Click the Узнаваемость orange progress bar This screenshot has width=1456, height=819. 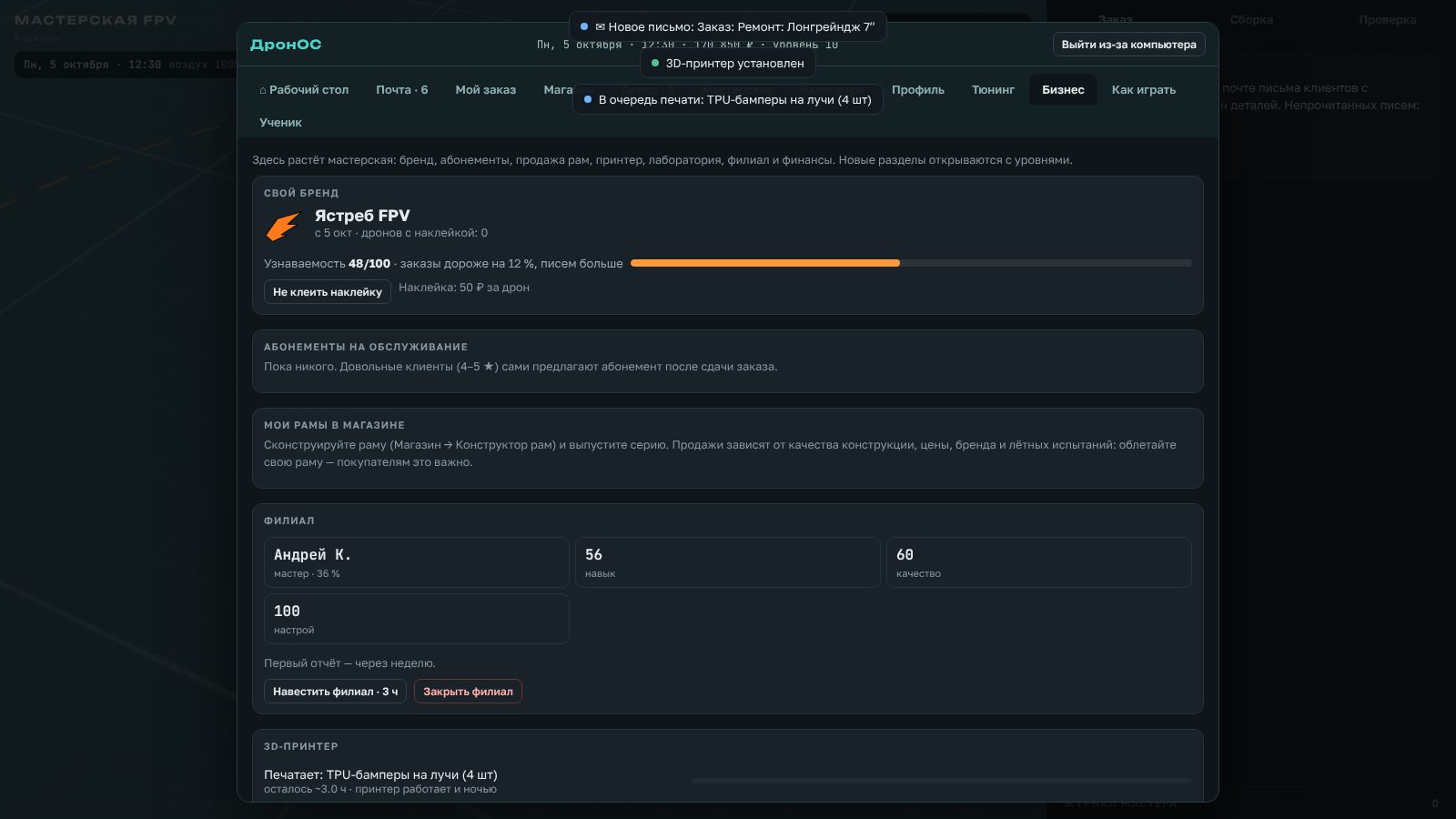coord(911,263)
